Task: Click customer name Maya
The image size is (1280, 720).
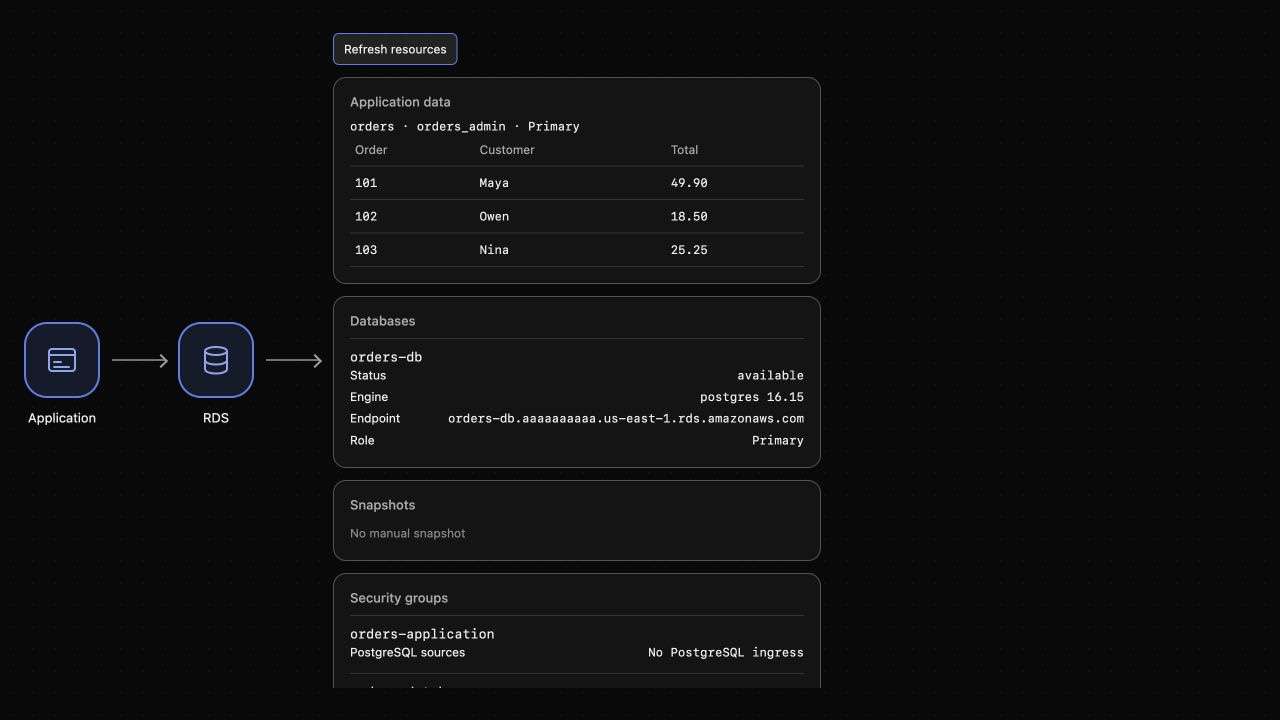Action: (494, 183)
